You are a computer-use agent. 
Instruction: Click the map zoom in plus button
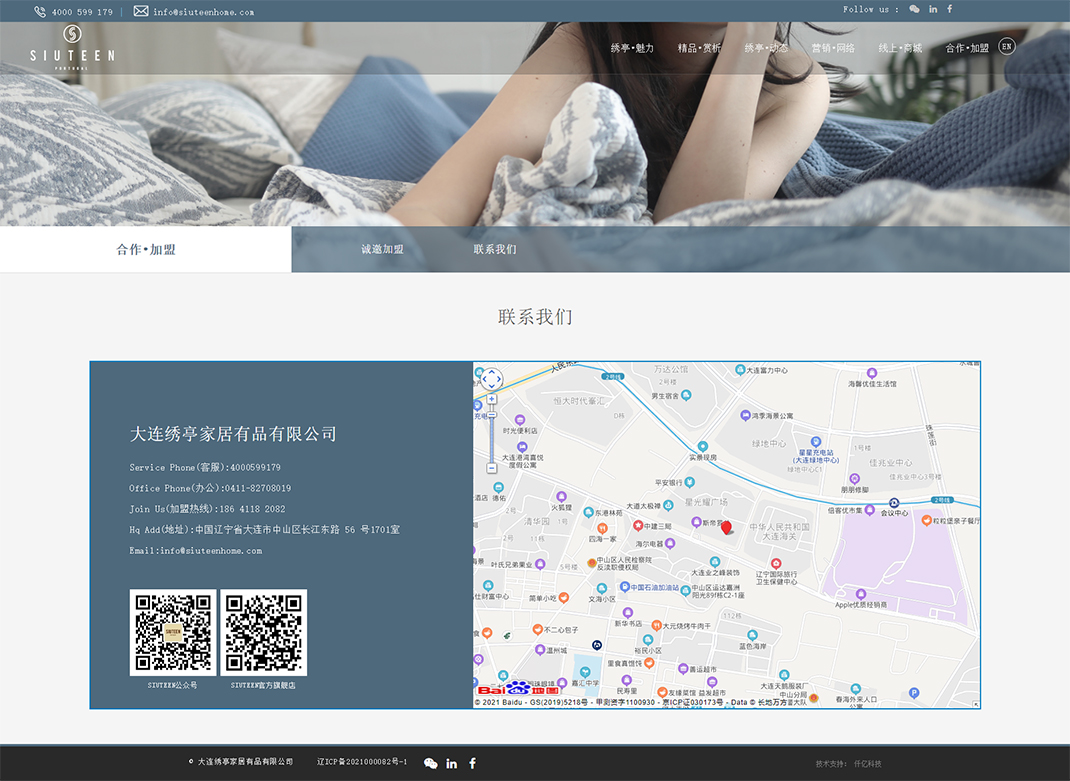coord(491,399)
